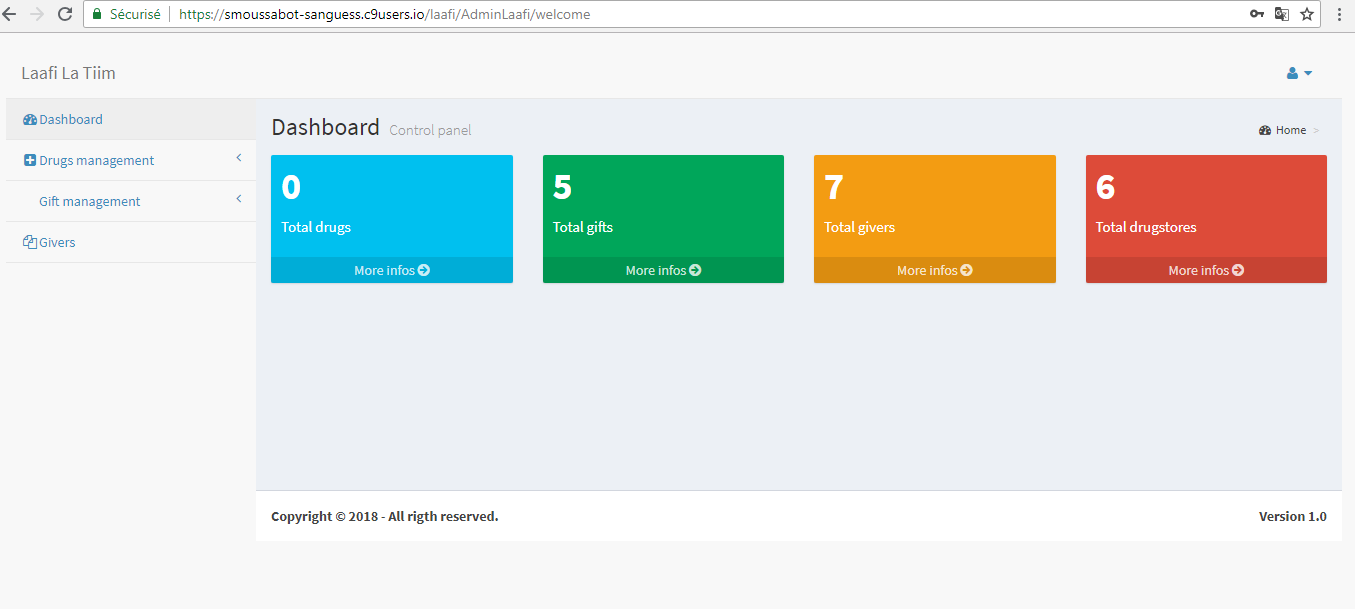Click arrow icon on Total drugstores card
The image size is (1355, 609).
(x=1238, y=270)
